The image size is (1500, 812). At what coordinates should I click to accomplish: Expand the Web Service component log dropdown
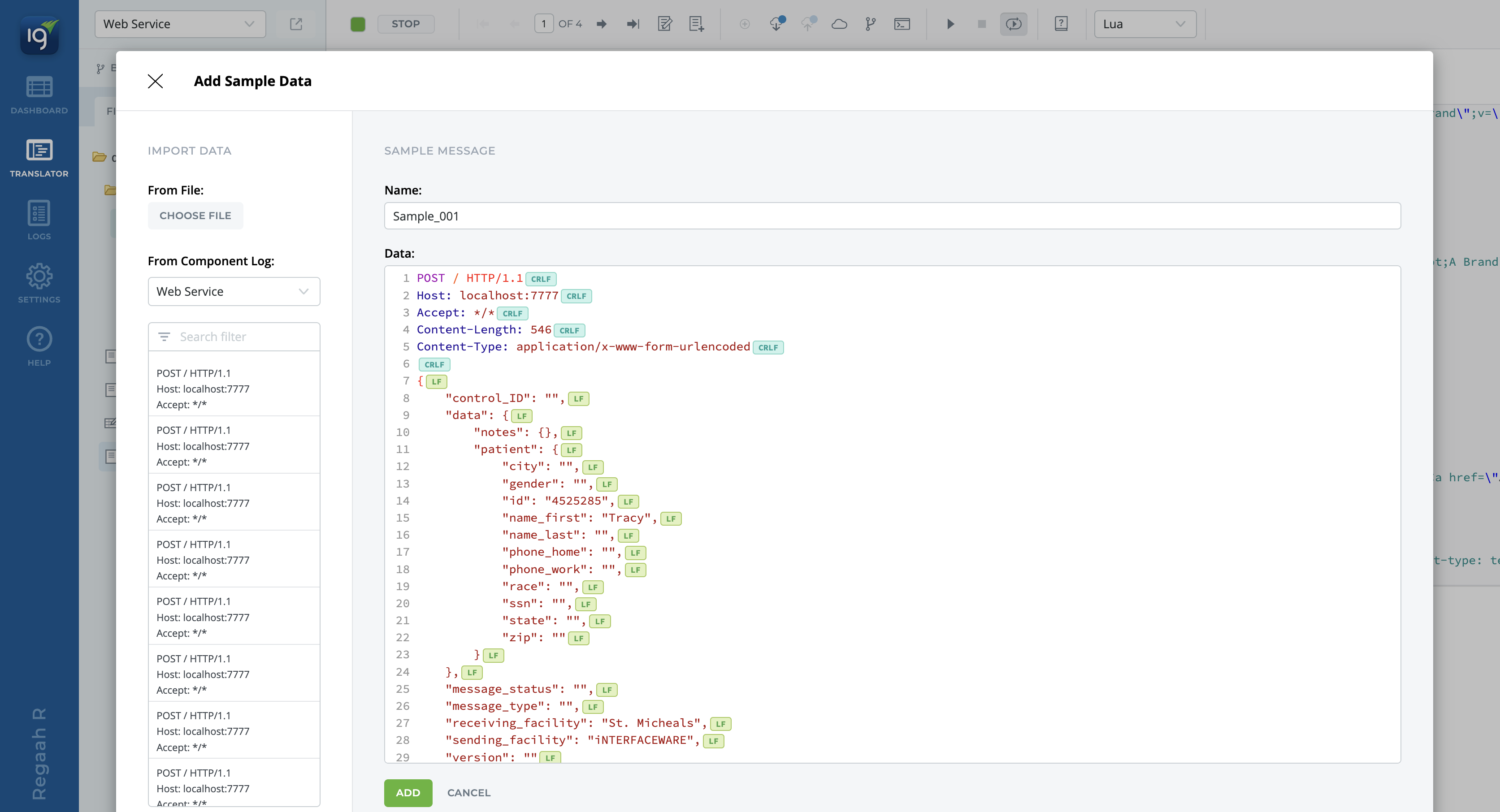tap(234, 291)
